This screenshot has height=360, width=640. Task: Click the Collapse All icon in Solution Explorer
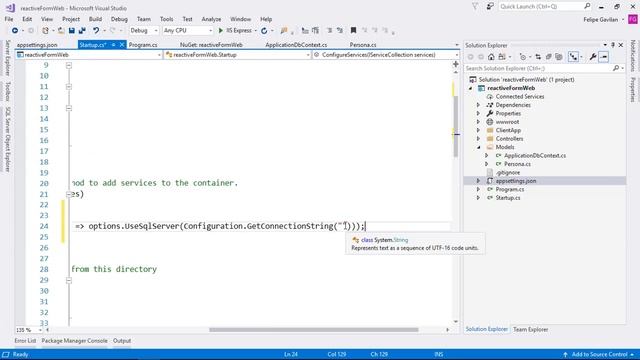[x=549, y=57]
